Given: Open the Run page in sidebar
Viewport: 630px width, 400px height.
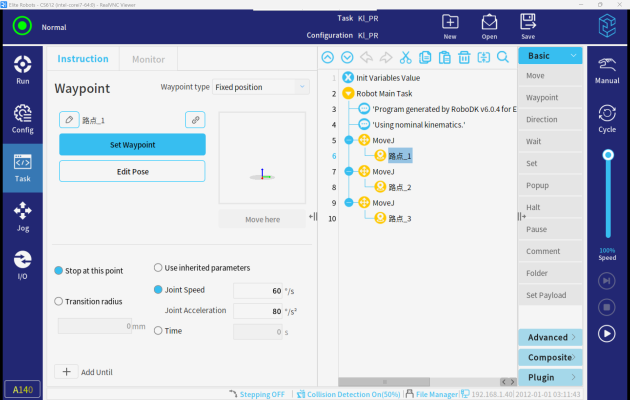Looking at the screenshot, I should [x=22, y=70].
